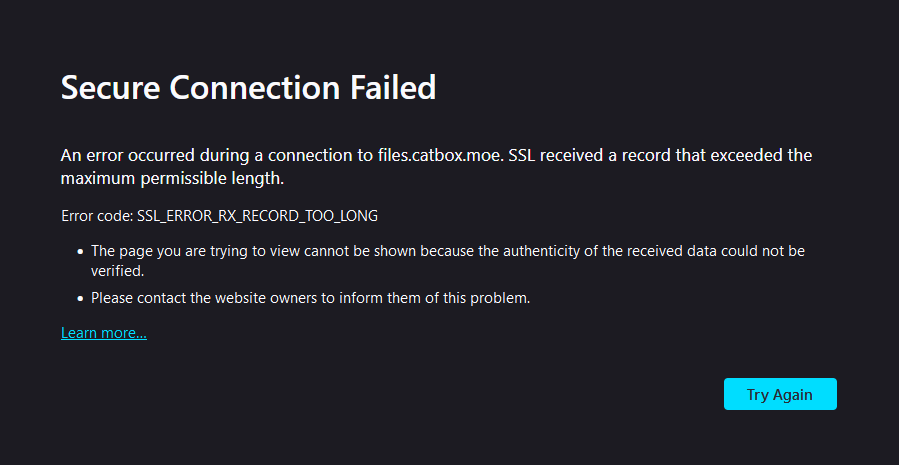Select the SSL_ERROR_RX_RECORD_TOO_LONG error code text
The image size is (899, 465).
(x=257, y=216)
